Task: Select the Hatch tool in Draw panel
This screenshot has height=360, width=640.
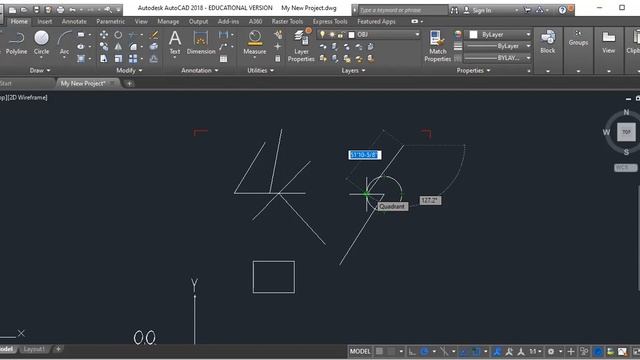Action: pyautogui.click(x=81, y=59)
